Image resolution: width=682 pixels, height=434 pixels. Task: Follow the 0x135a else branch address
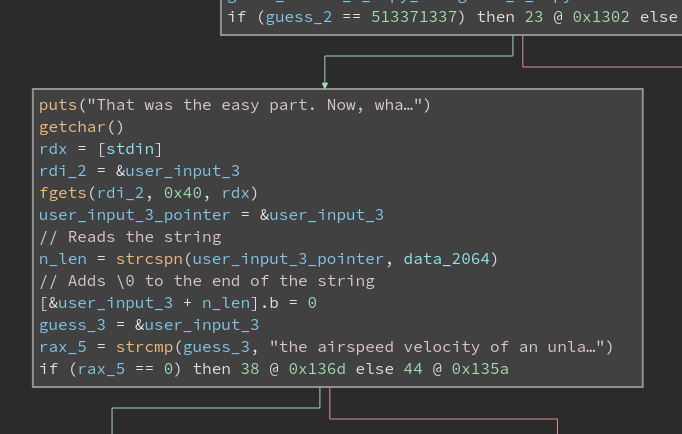click(480, 369)
